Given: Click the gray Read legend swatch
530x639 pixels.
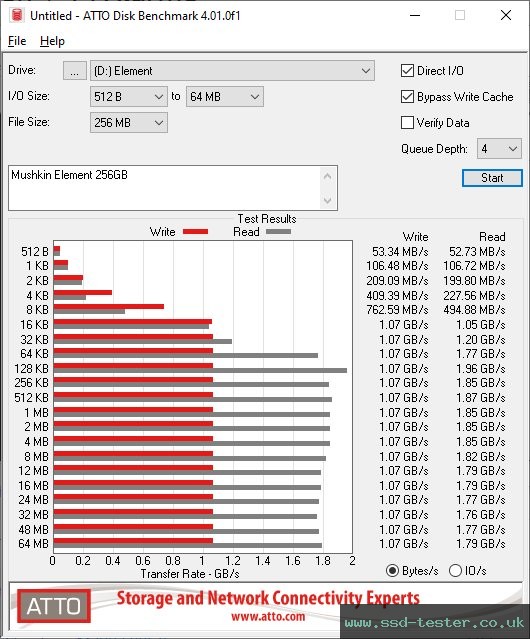Looking at the screenshot, I should (278, 231).
